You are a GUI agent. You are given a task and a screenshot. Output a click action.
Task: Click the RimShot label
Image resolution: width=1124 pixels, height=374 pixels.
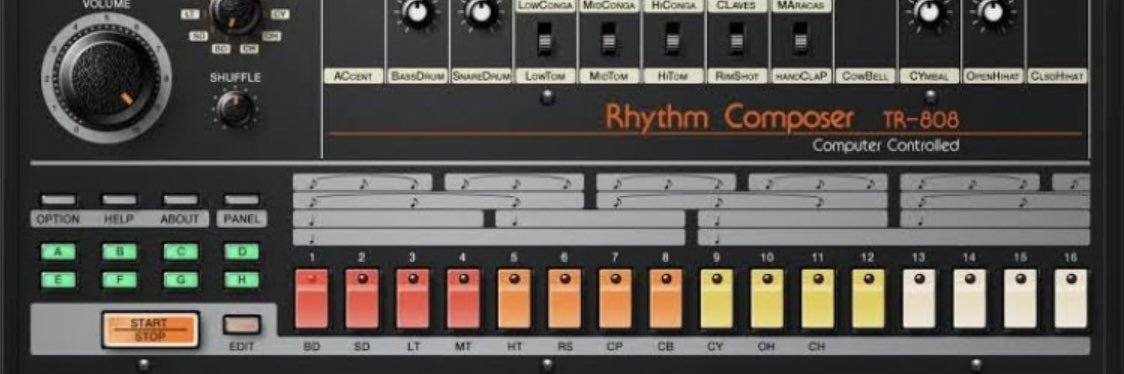737,76
